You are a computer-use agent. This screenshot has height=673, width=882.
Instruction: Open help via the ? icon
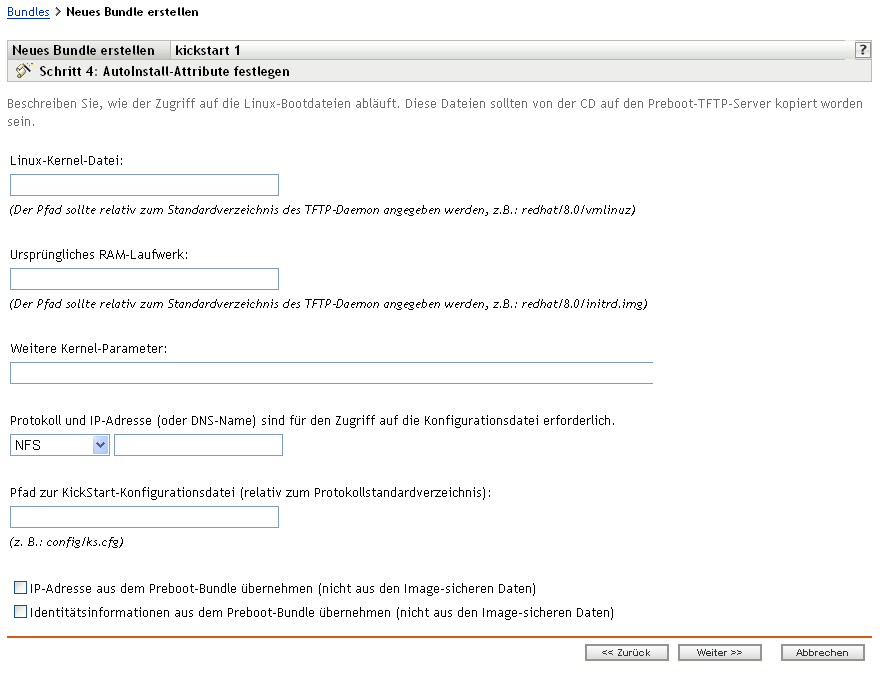pyautogui.click(x=862, y=50)
